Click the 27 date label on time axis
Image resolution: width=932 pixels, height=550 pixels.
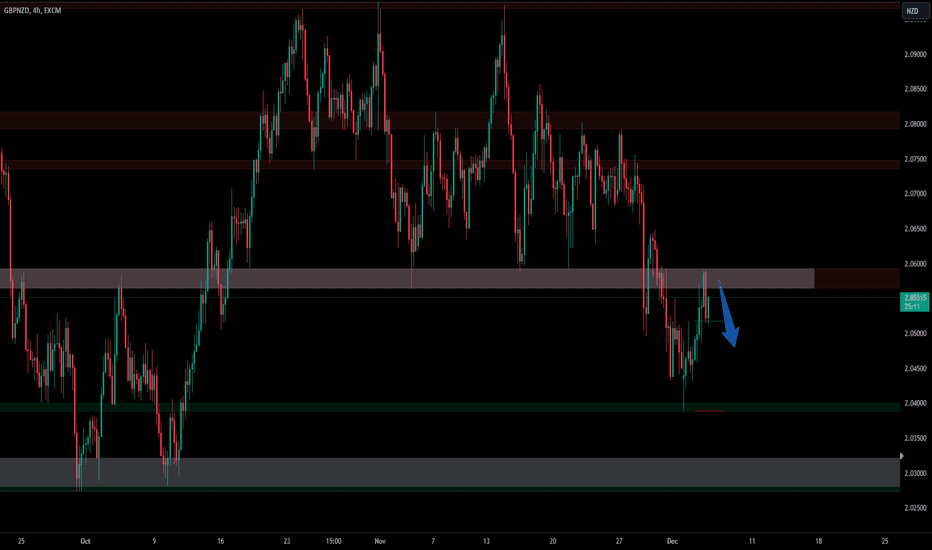click(619, 541)
